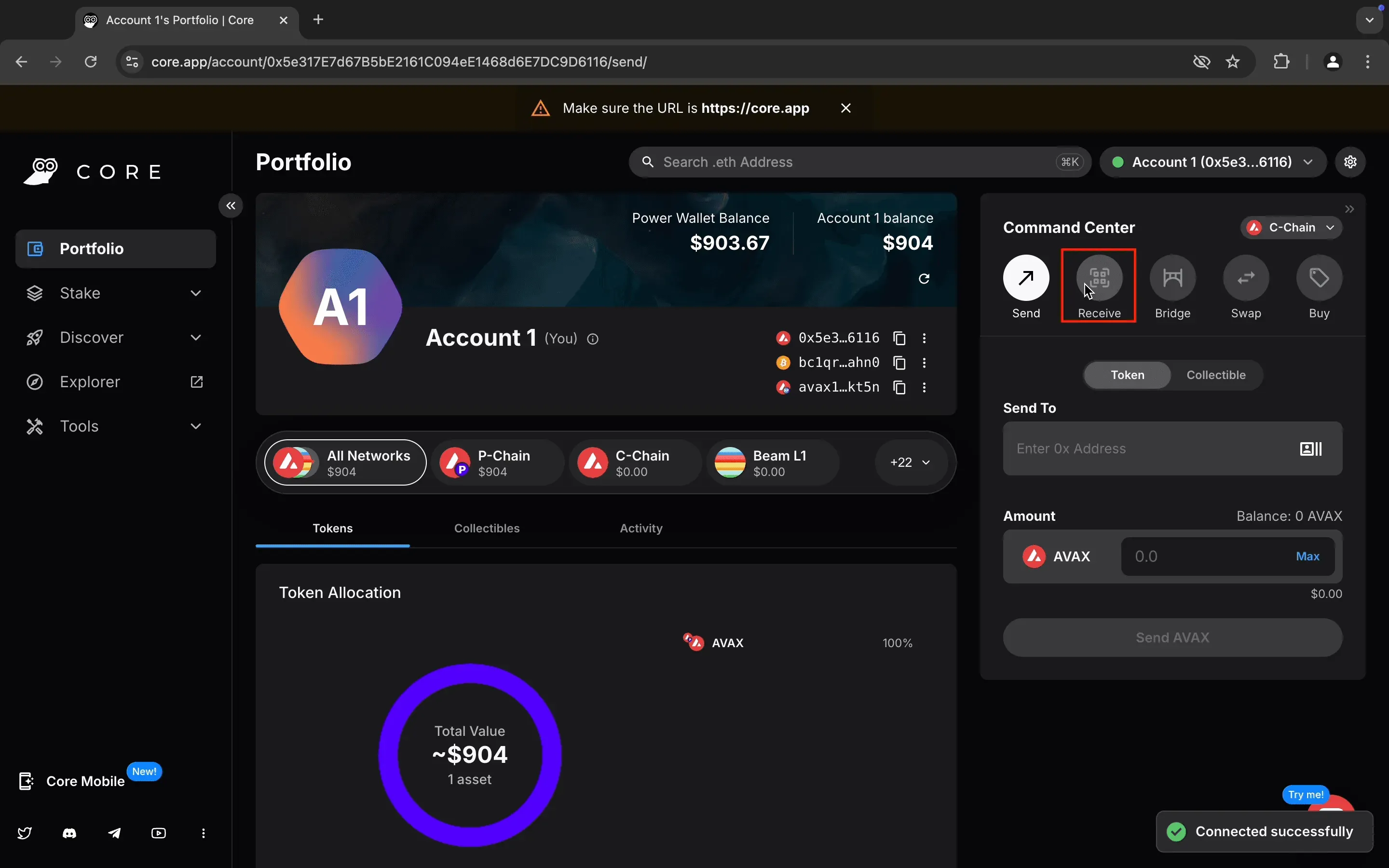
Task: Open the address book in Send To field
Action: click(x=1311, y=449)
